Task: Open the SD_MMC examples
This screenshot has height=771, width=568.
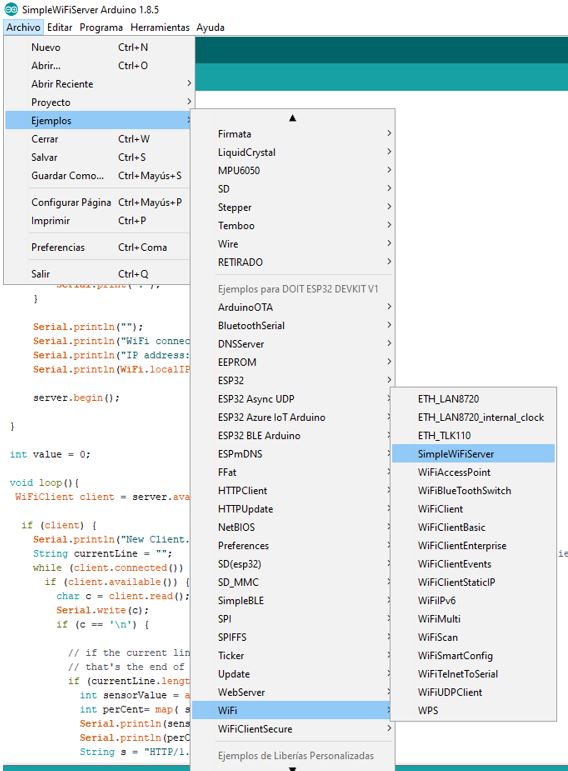Action: click(293, 583)
